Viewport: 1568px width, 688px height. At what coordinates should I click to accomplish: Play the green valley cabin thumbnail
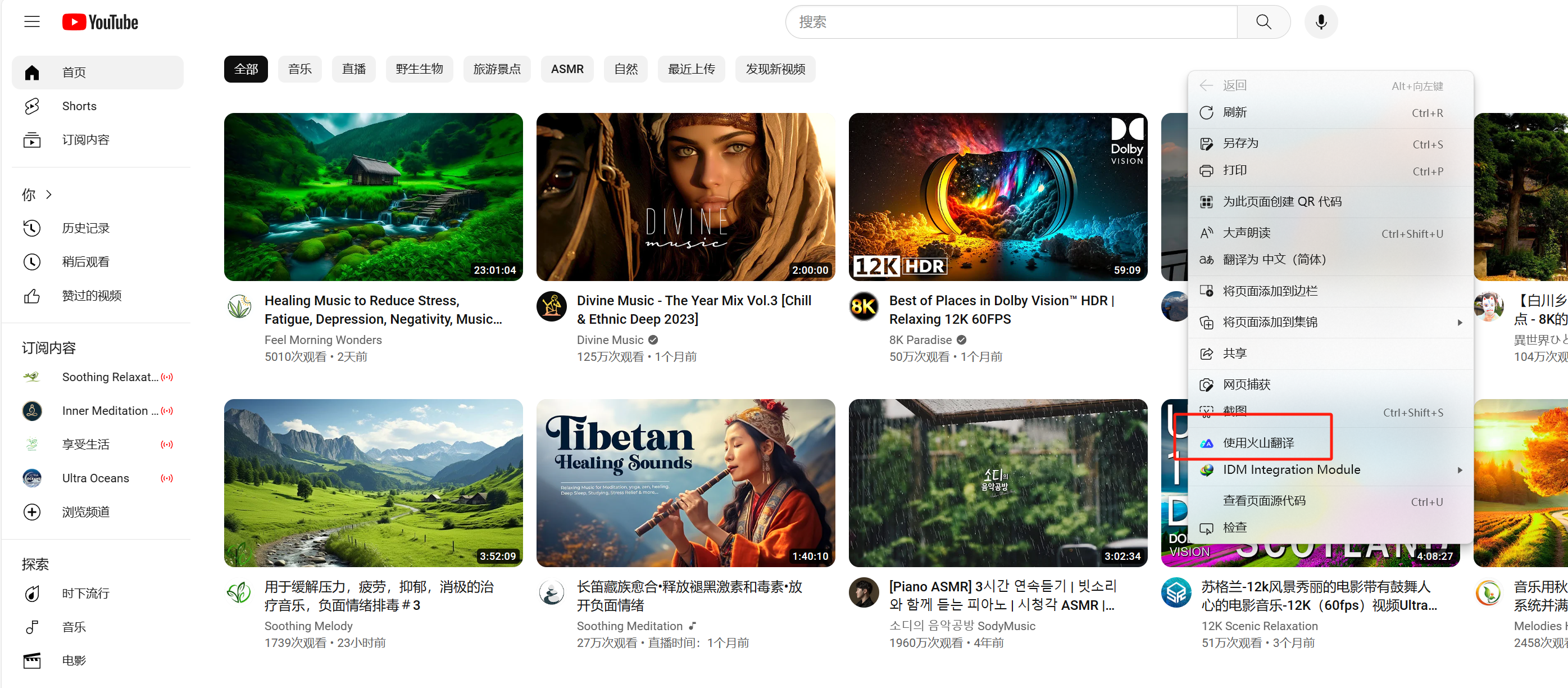373,197
